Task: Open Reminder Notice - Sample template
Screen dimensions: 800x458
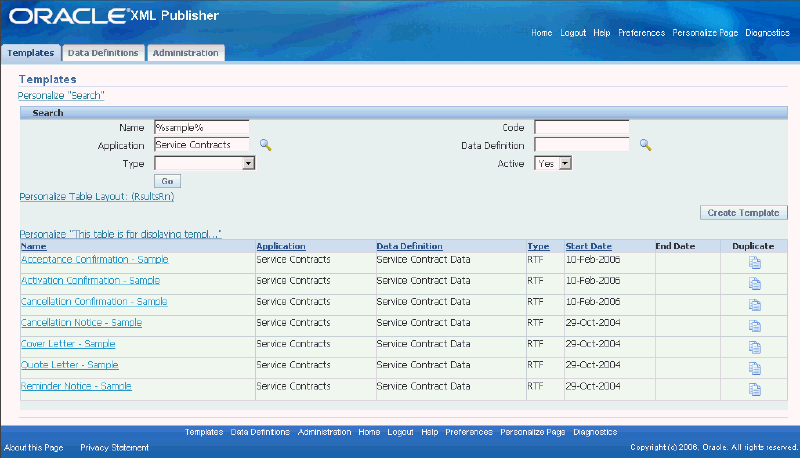Action: 76,386
